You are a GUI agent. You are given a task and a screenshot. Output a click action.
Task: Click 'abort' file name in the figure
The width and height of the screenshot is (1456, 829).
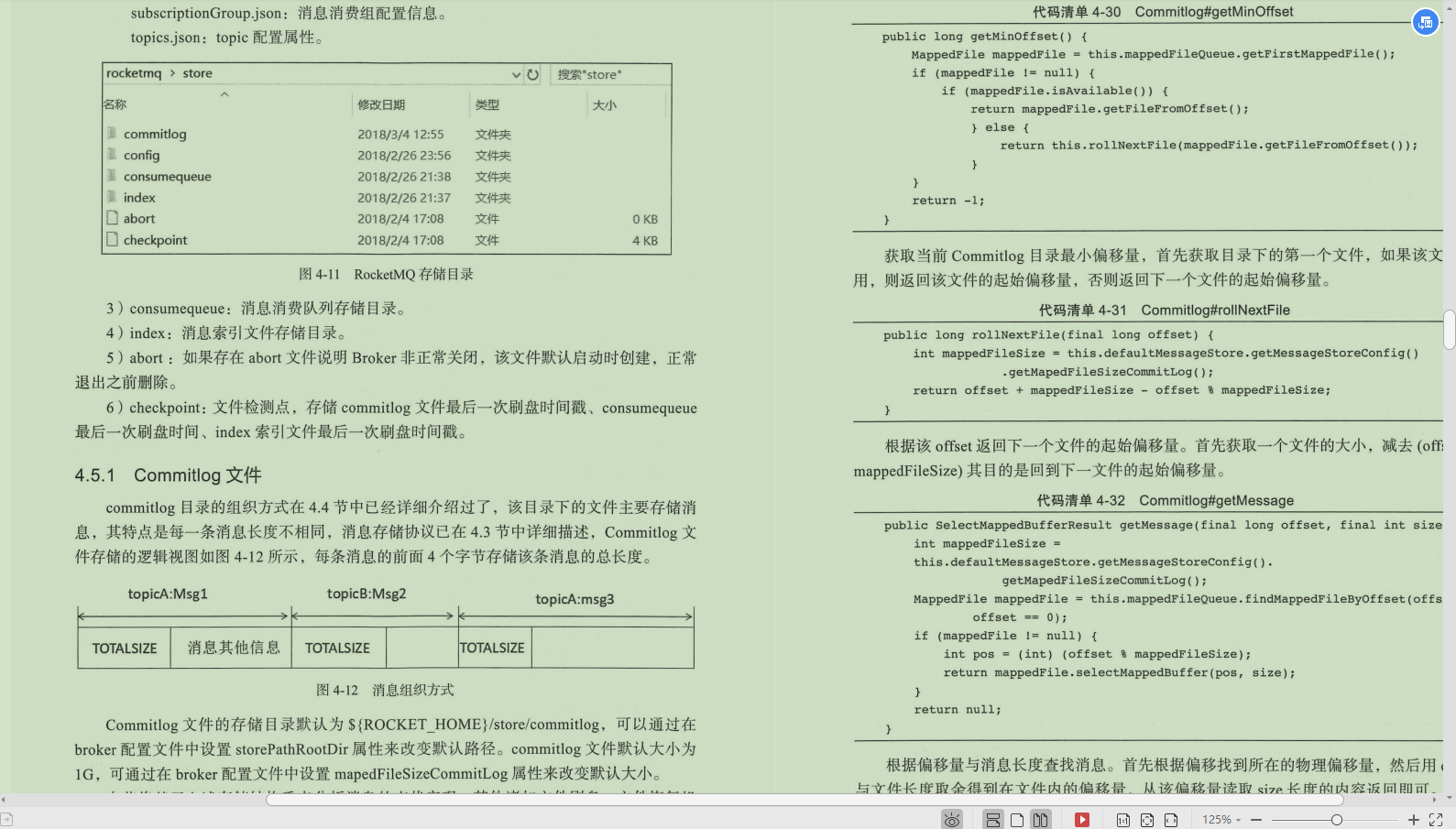(139, 219)
